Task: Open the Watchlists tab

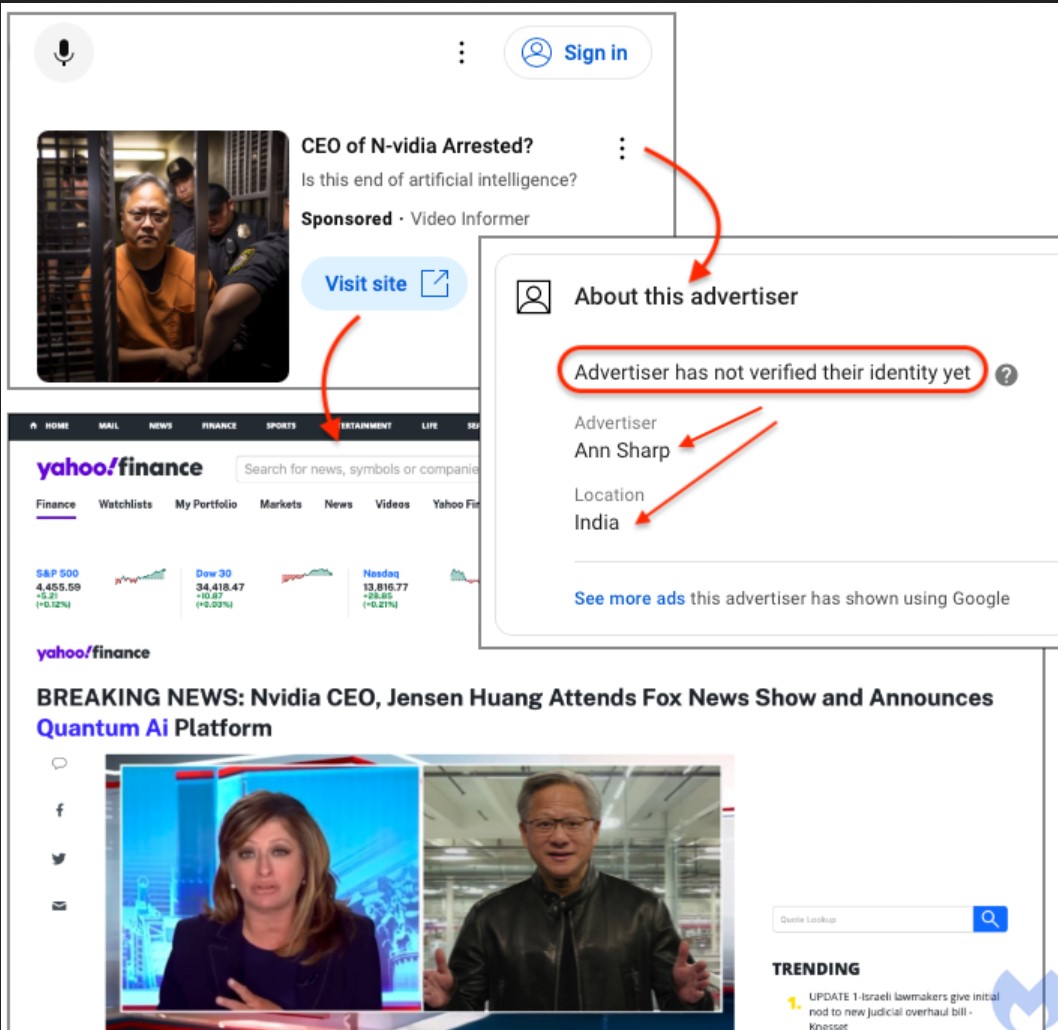Action: tap(125, 504)
